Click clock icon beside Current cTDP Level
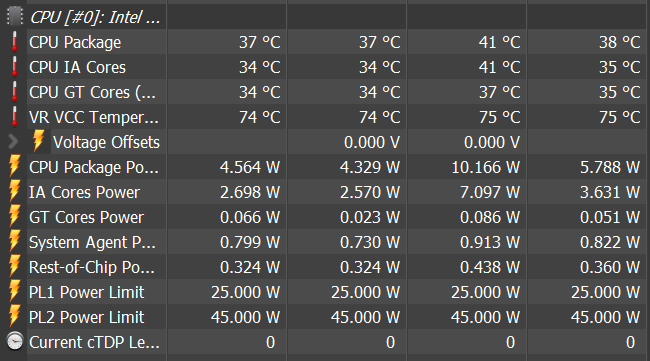 coord(15,341)
